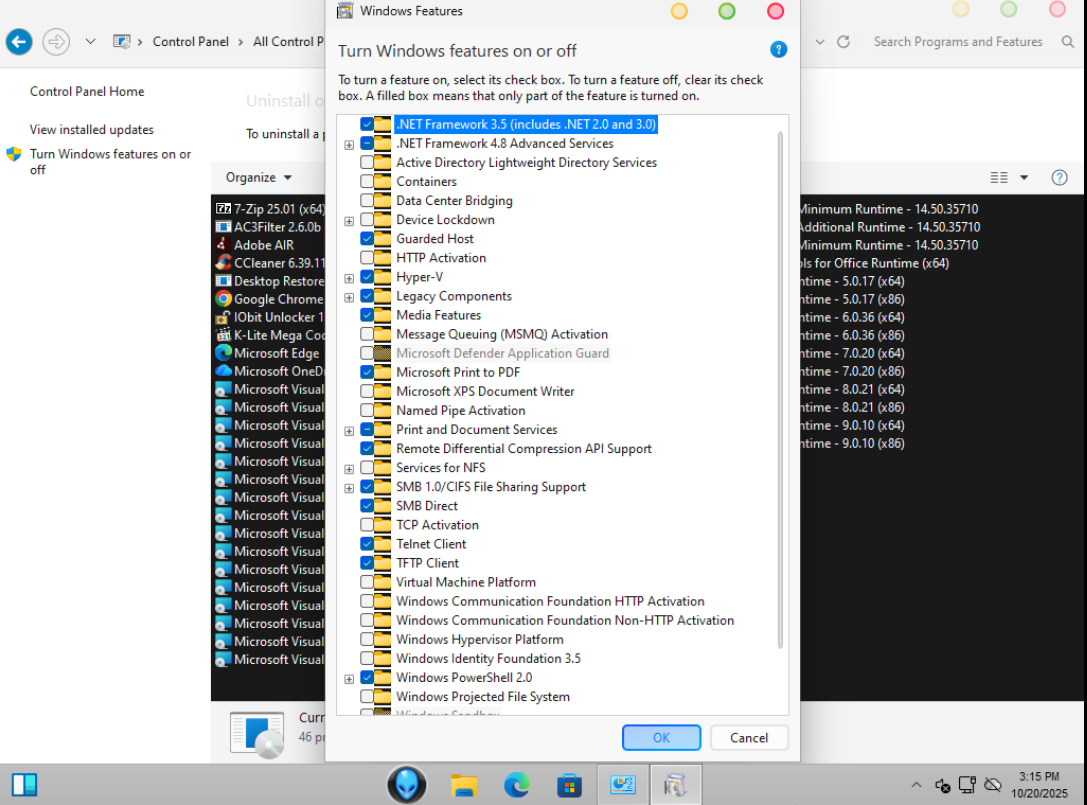Click the Back navigation arrow
This screenshot has width=1087, height=805.
(x=19, y=42)
